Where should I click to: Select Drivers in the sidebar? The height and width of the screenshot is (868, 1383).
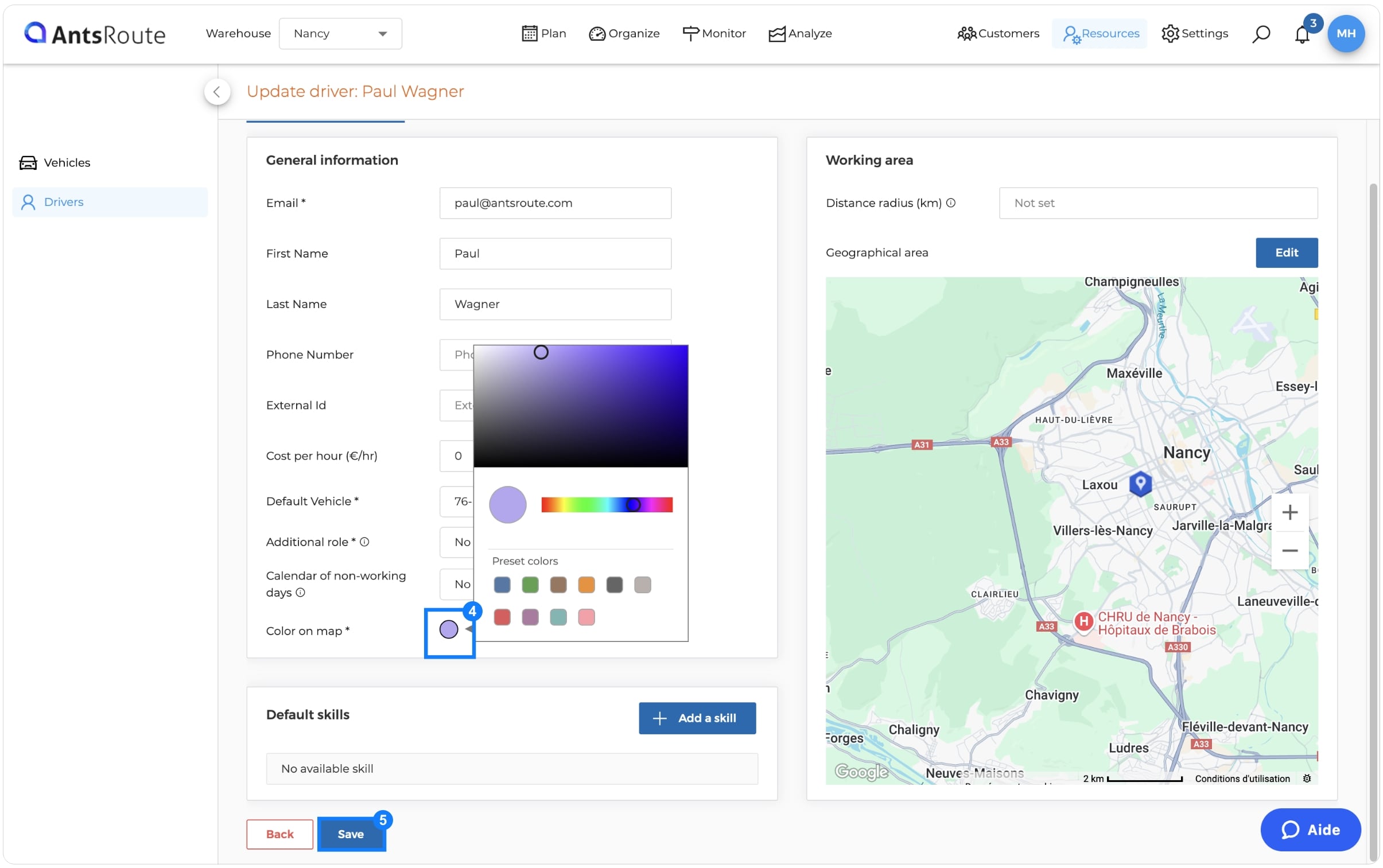[x=110, y=202]
